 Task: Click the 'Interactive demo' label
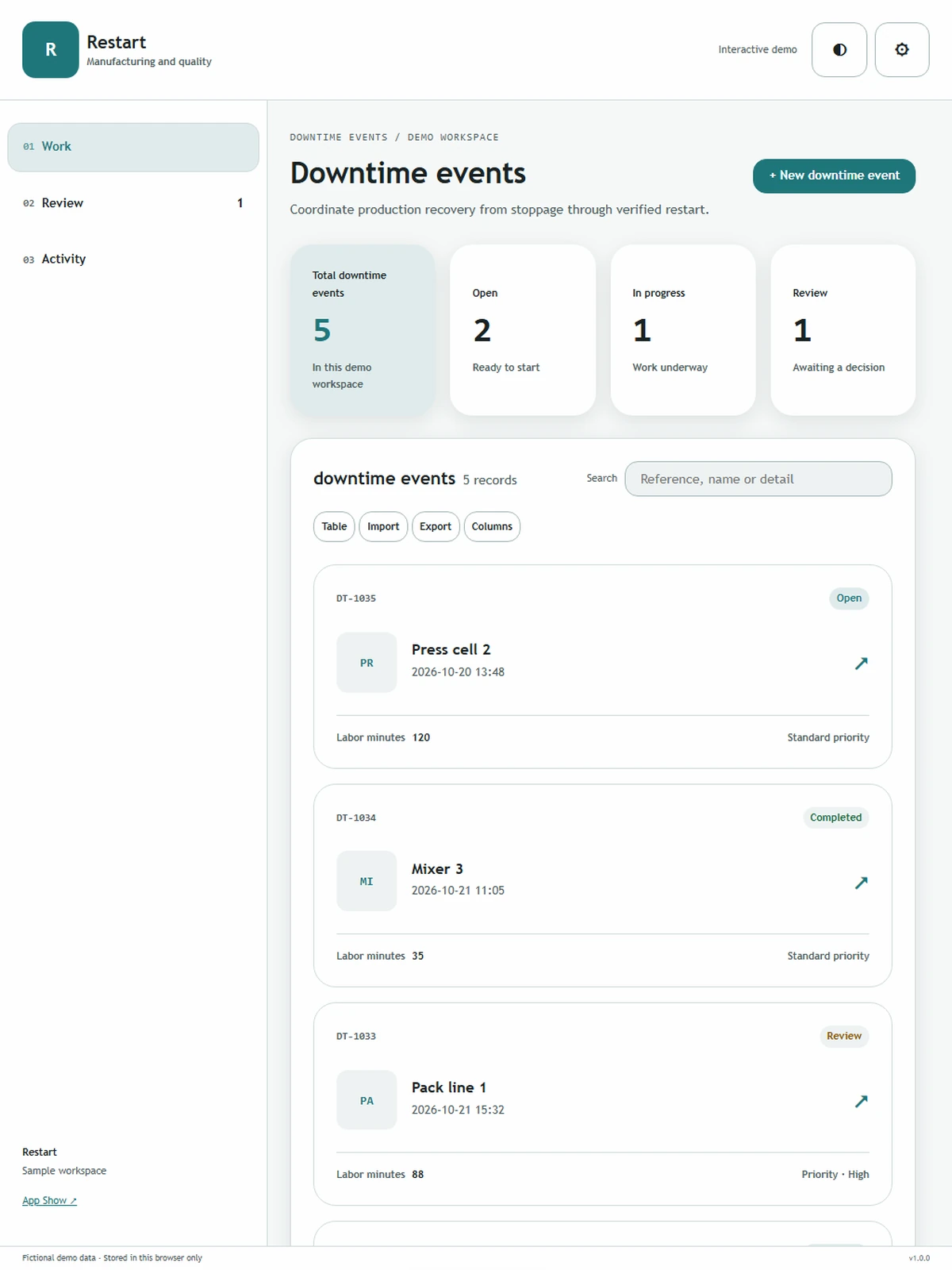click(758, 49)
